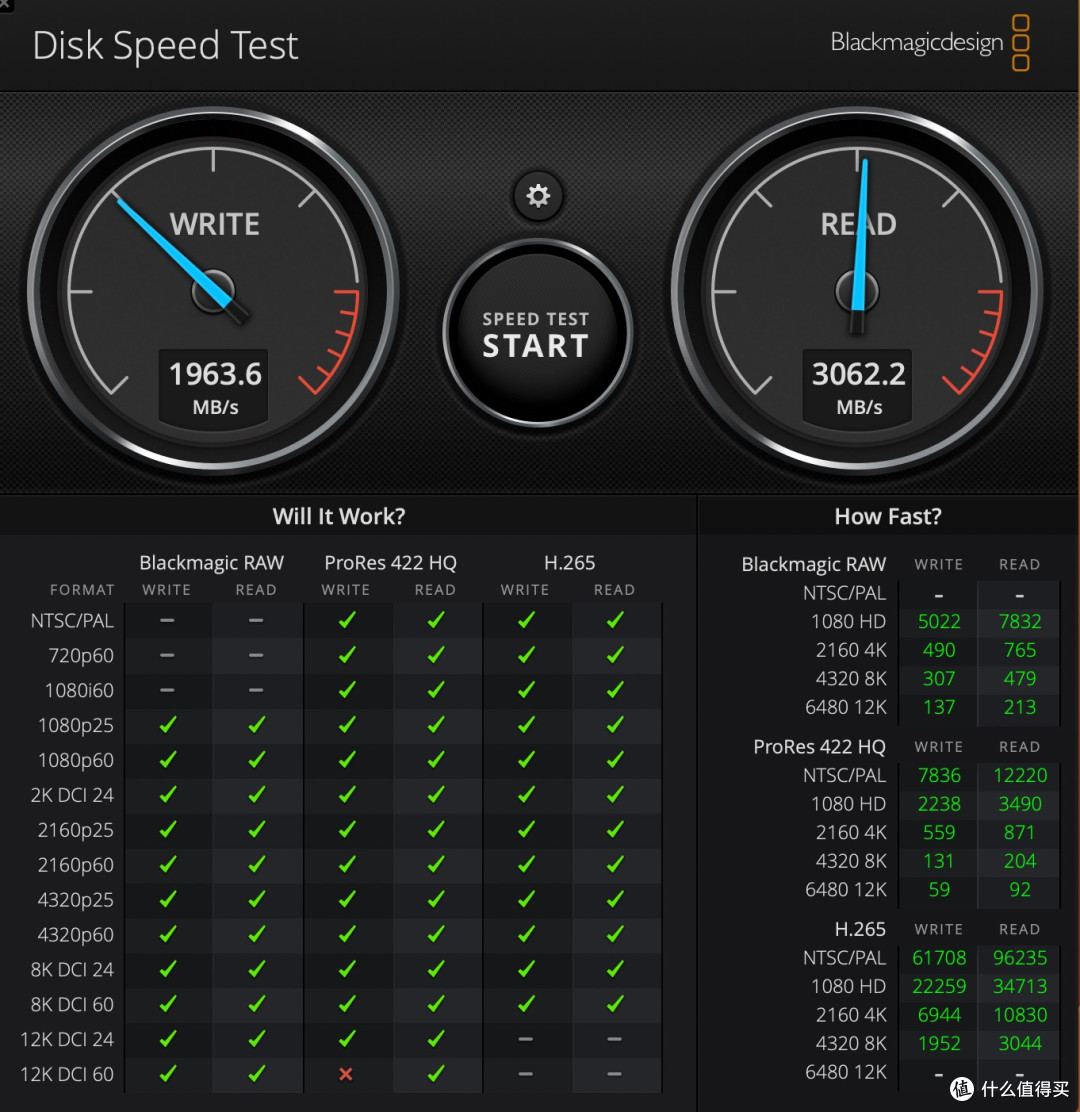
Task: Click the FORMAT column label
Action: [82, 590]
